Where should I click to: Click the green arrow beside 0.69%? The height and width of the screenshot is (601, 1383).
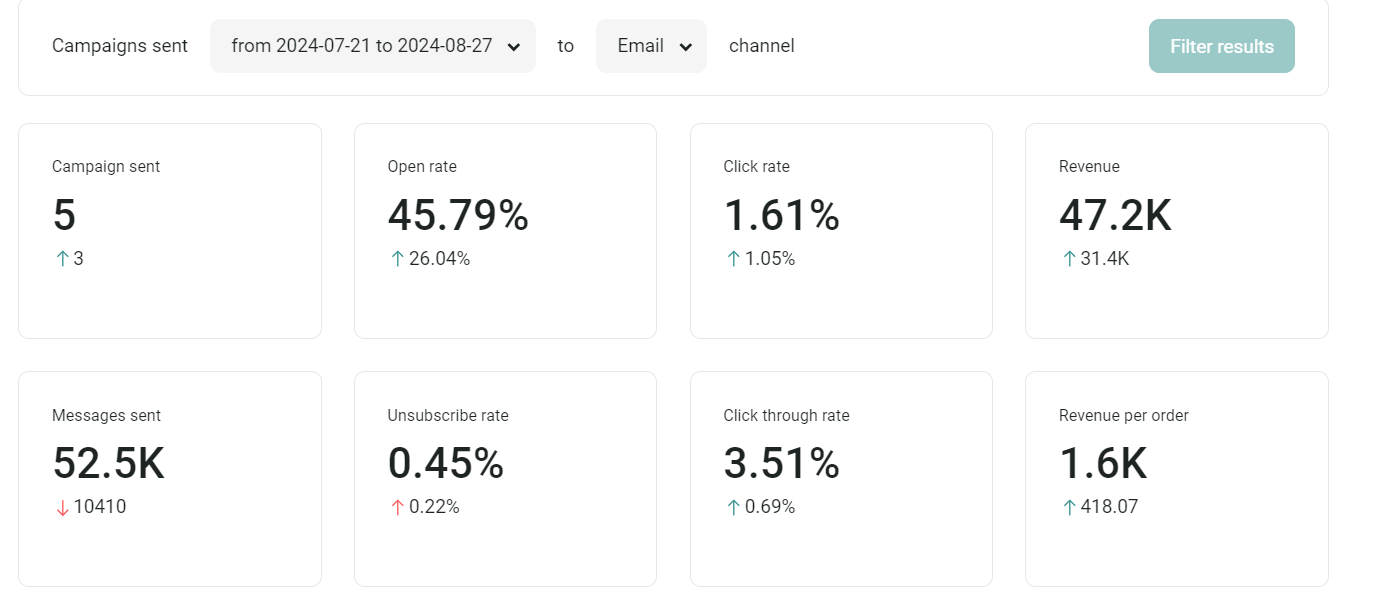tap(733, 508)
